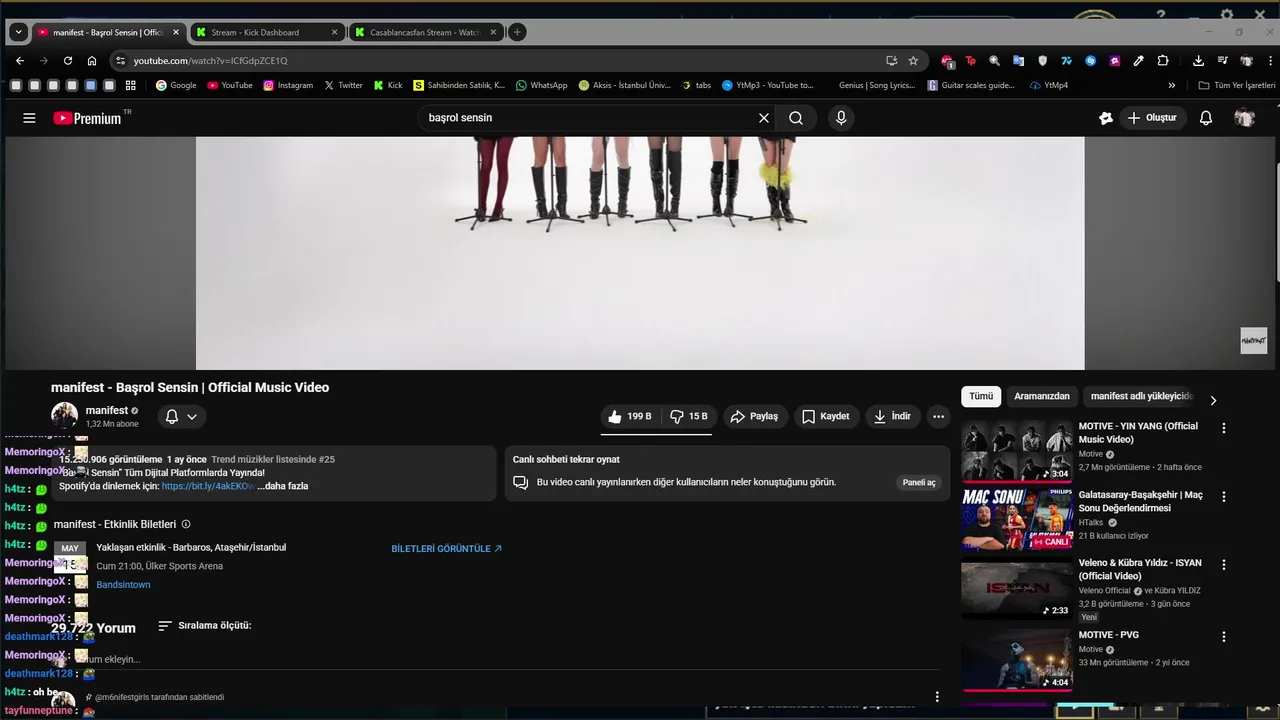Like the video (199 B)
This screenshot has width=1280, height=720.
pyautogui.click(x=629, y=417)
